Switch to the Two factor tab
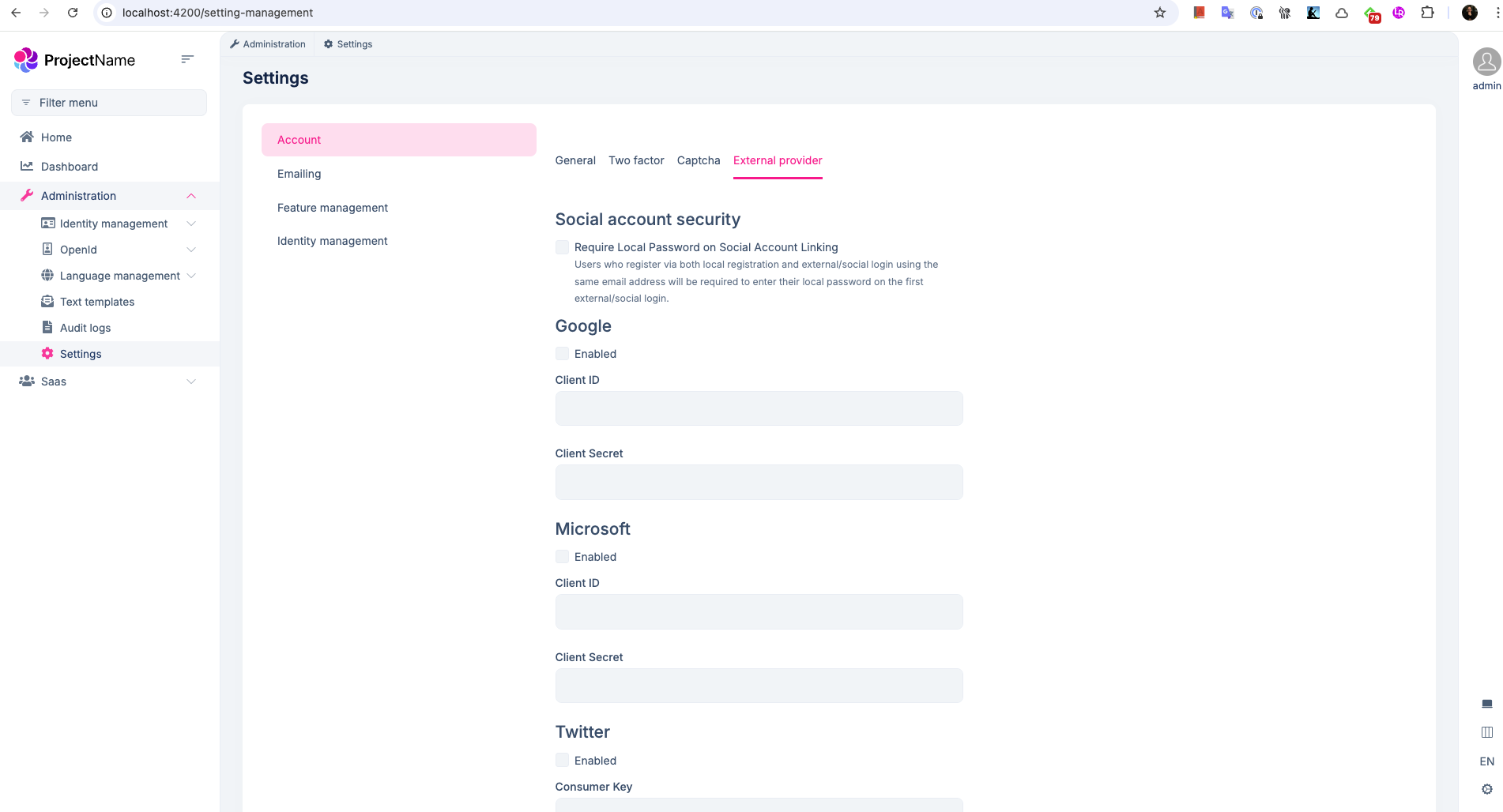The width and height of the screenshot is (1503, 812). click(x=636, y=160)
